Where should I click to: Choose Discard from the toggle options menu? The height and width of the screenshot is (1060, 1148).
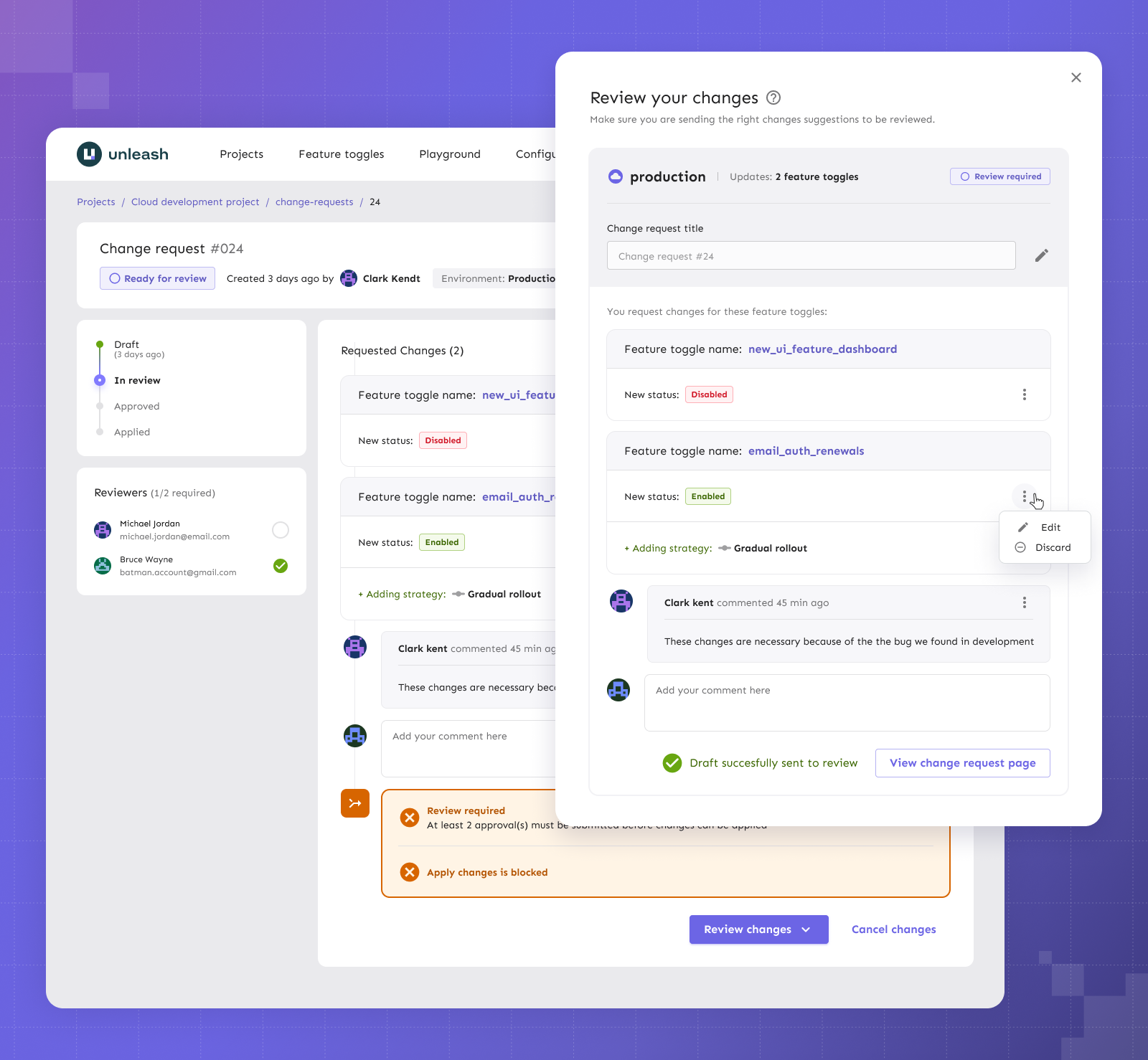point(1045,547)
